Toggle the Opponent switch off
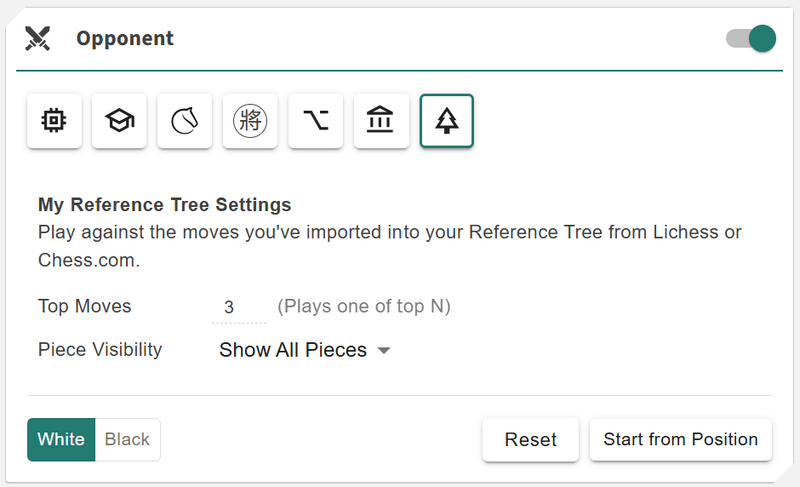 [751, 39]
